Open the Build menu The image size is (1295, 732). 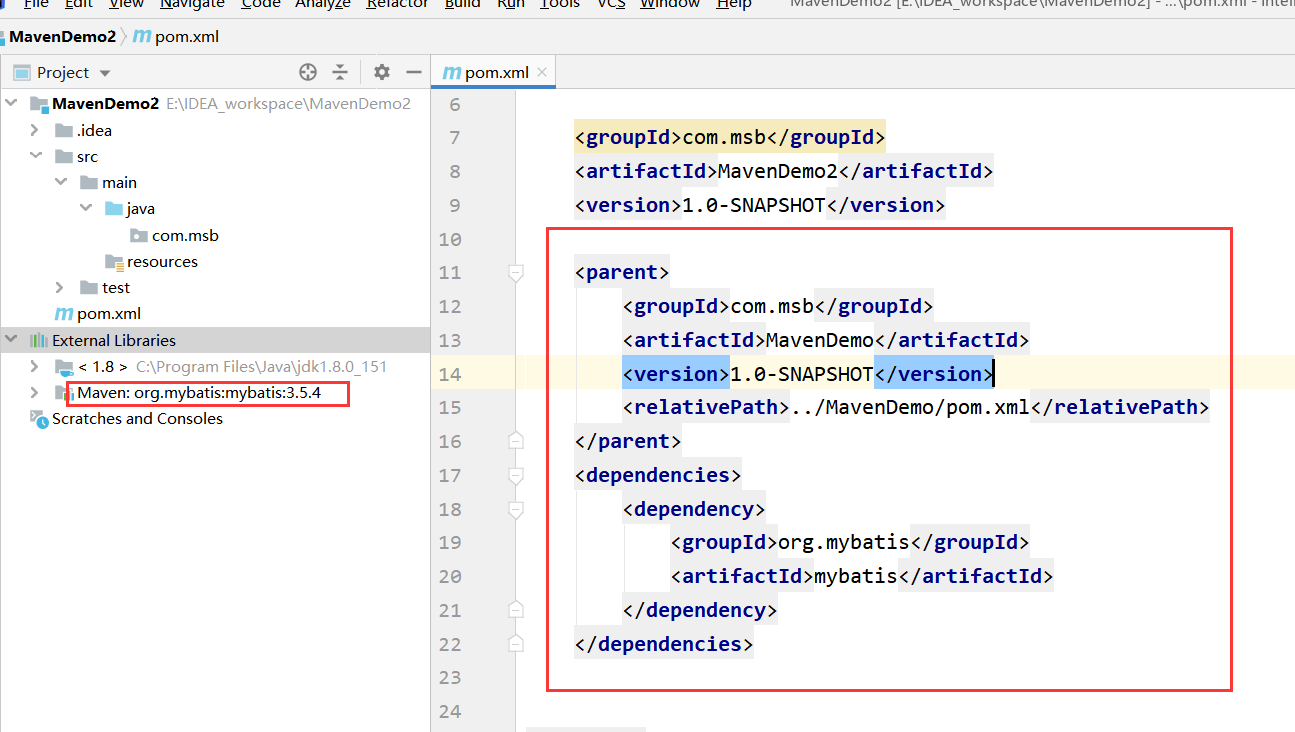click(461, 5)
